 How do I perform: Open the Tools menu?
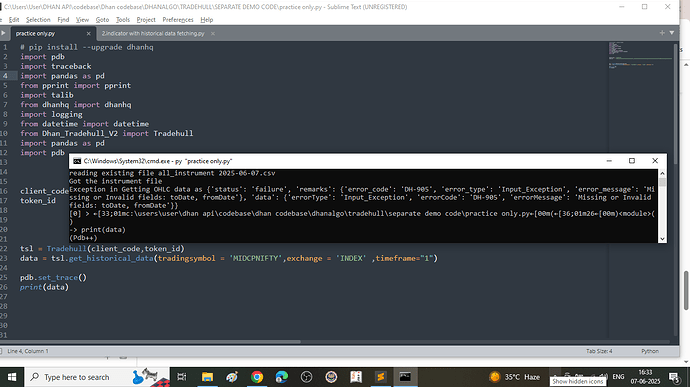[123, 20]
